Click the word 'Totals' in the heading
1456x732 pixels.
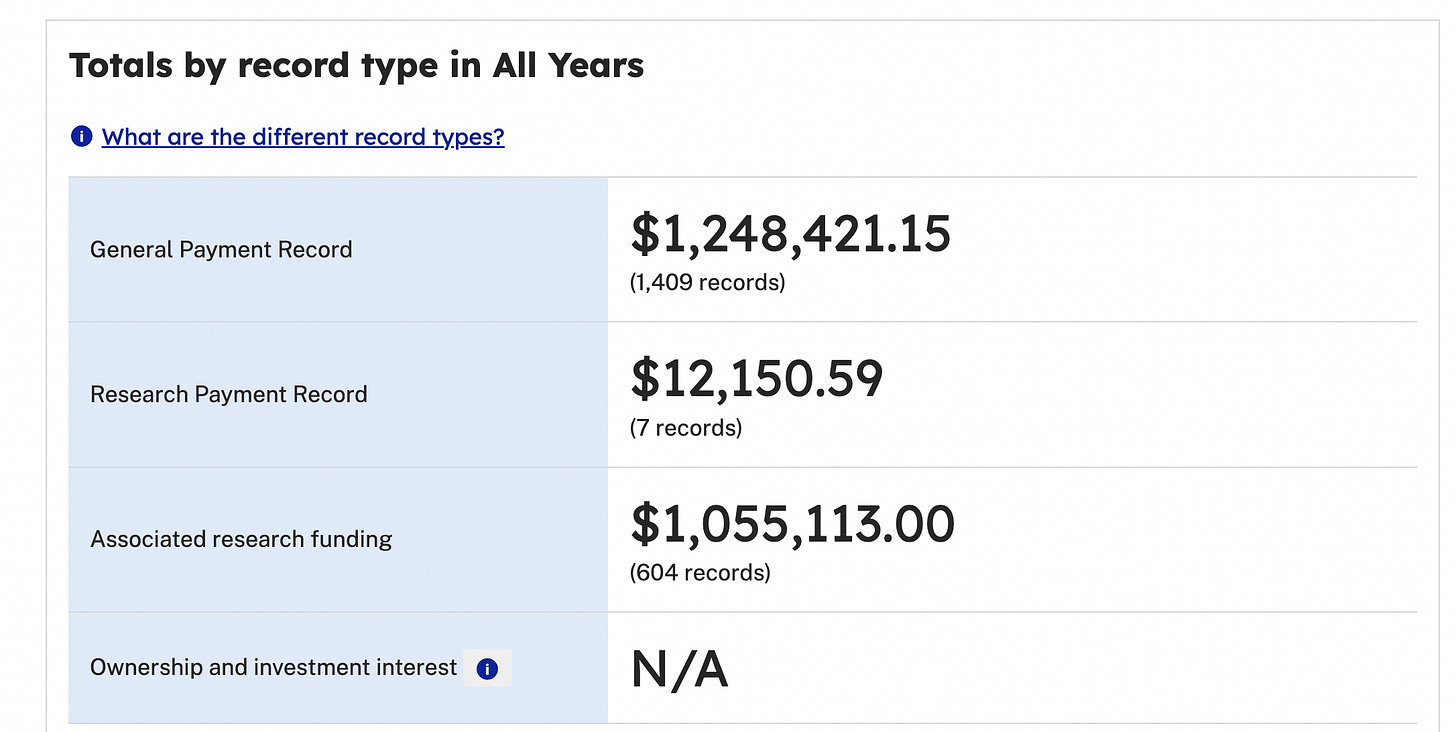click(125, 66)
